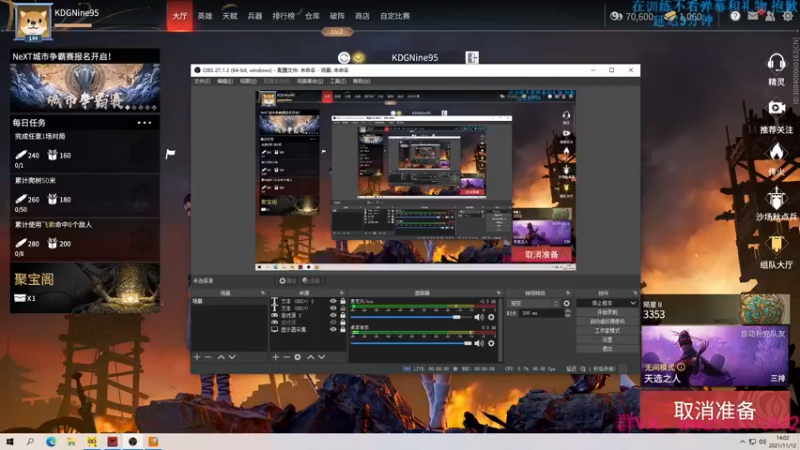Switch to game 商店 tab

(x=362, y=16)
